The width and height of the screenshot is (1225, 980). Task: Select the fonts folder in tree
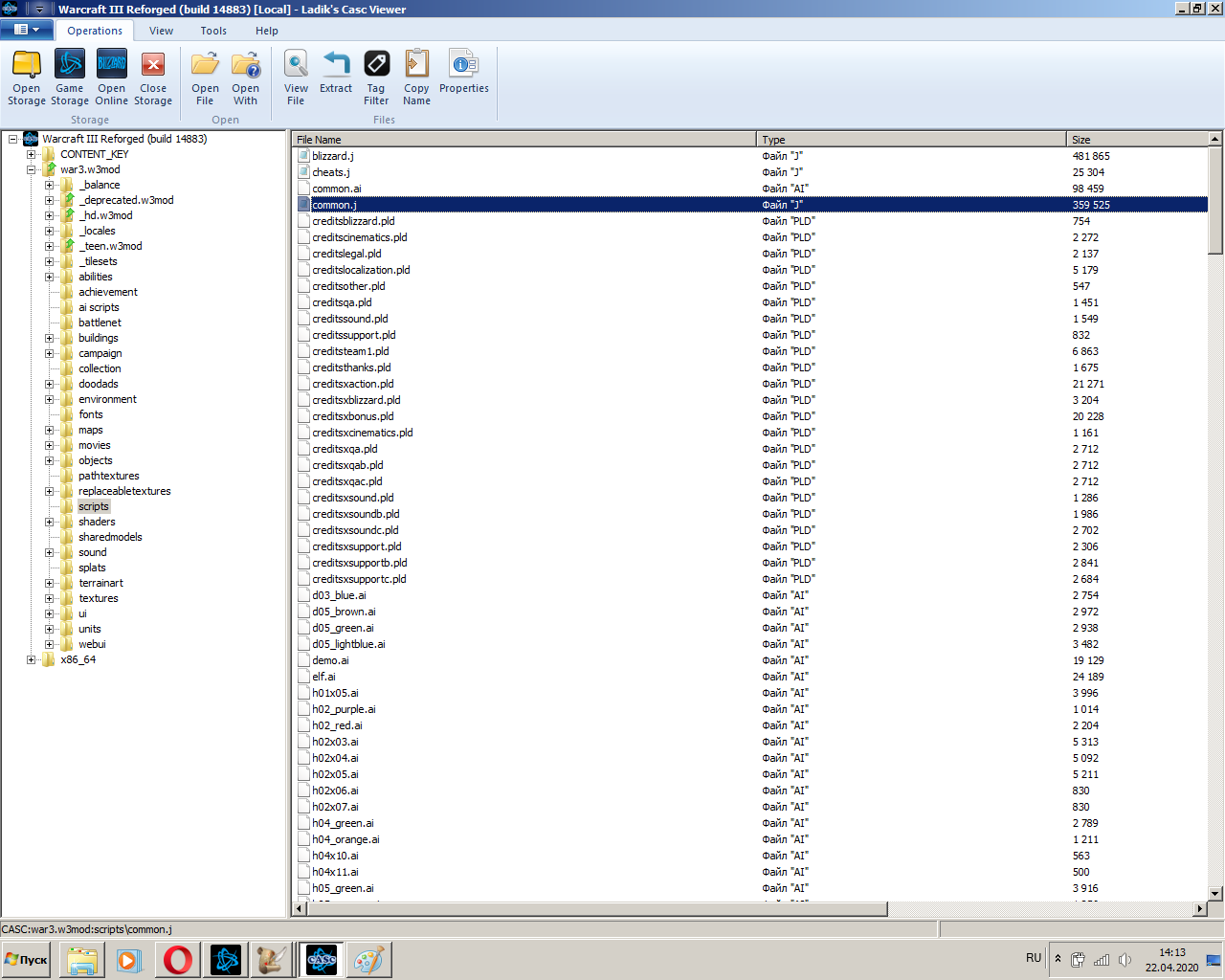point(91,414)
